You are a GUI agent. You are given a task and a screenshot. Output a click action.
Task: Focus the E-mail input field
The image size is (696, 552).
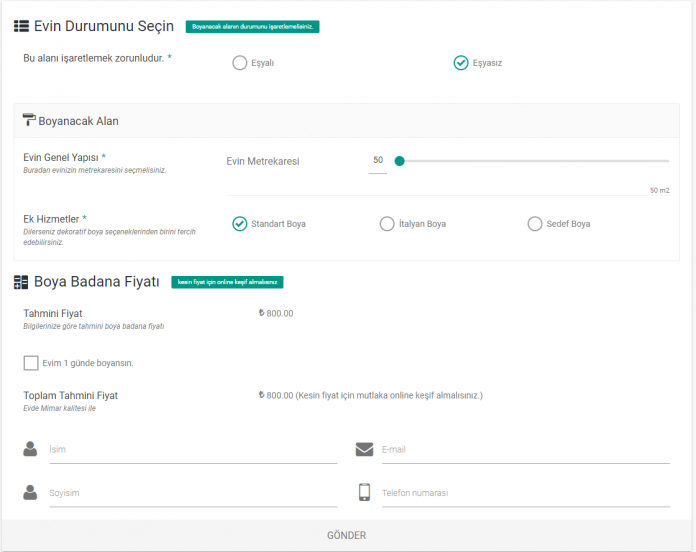tap(526, 450)
